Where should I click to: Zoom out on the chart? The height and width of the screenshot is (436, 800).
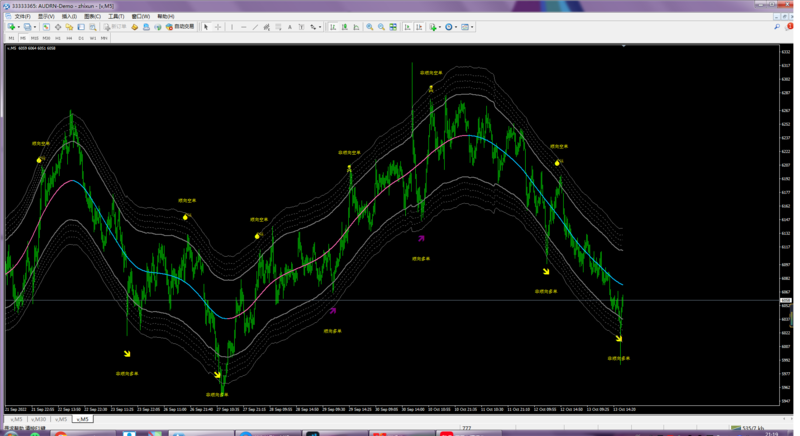pyautogui.click(x=381, y=27)
